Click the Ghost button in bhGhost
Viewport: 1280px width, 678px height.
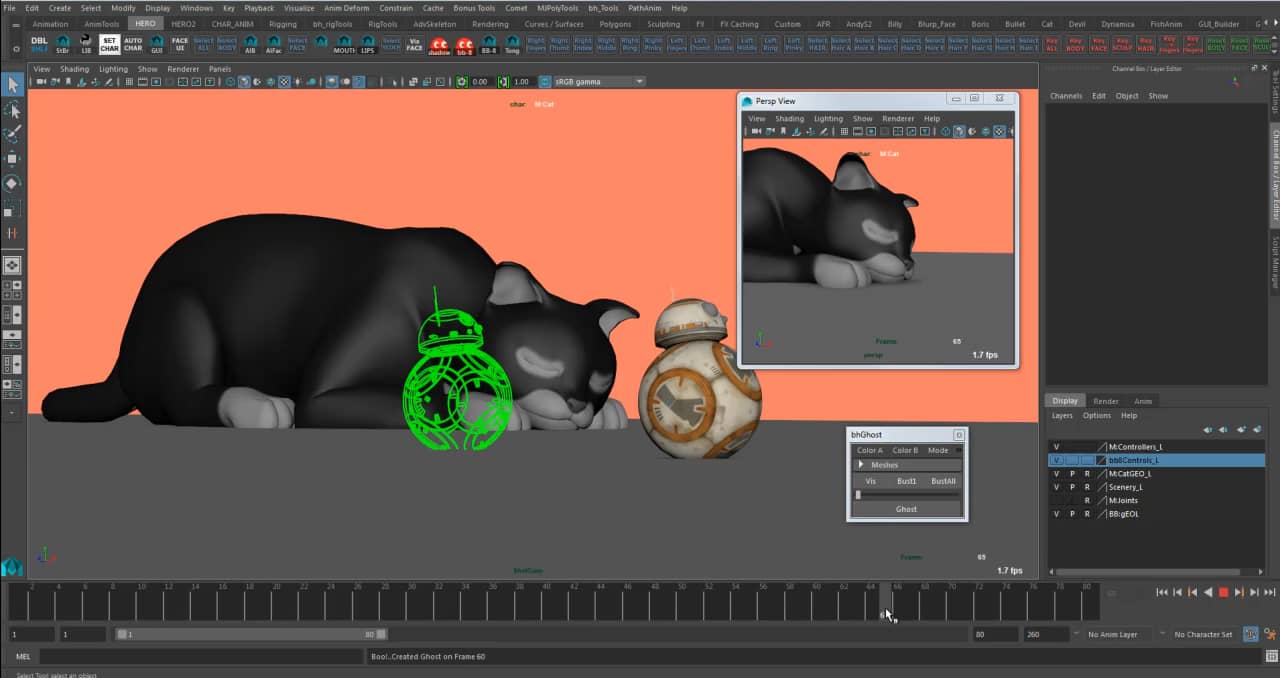906,509
